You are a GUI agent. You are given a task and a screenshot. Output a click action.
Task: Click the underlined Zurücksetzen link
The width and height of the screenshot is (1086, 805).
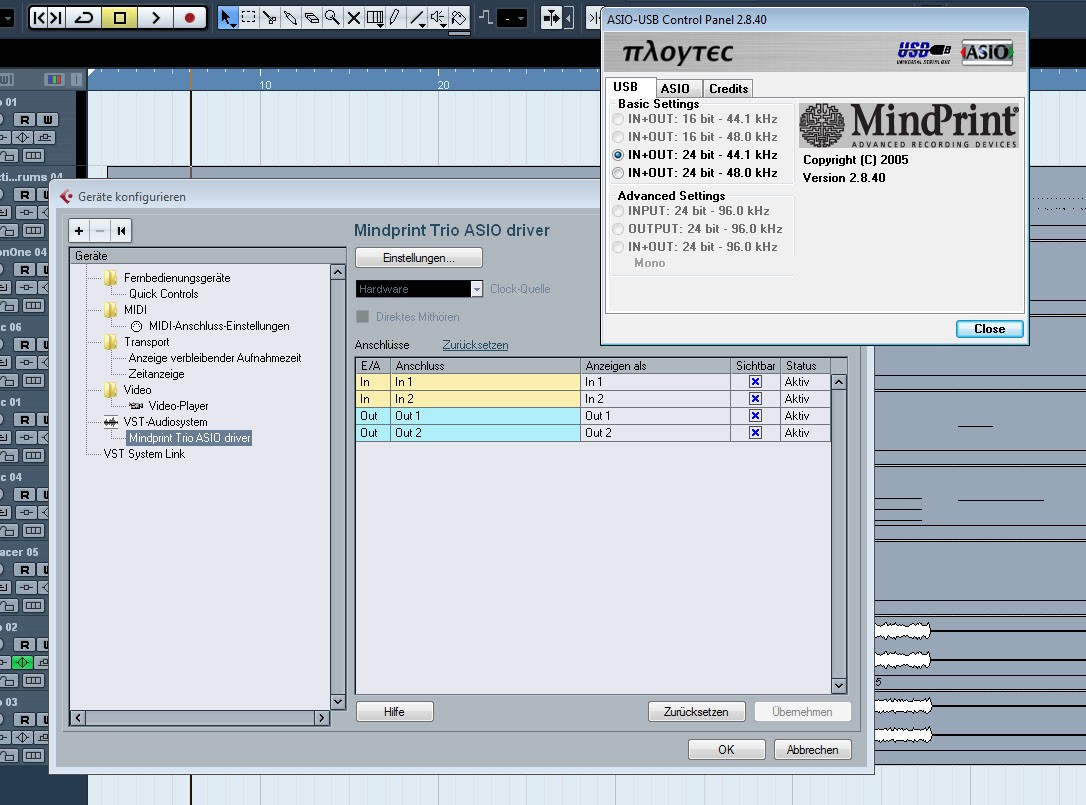[x=475, y=345]
